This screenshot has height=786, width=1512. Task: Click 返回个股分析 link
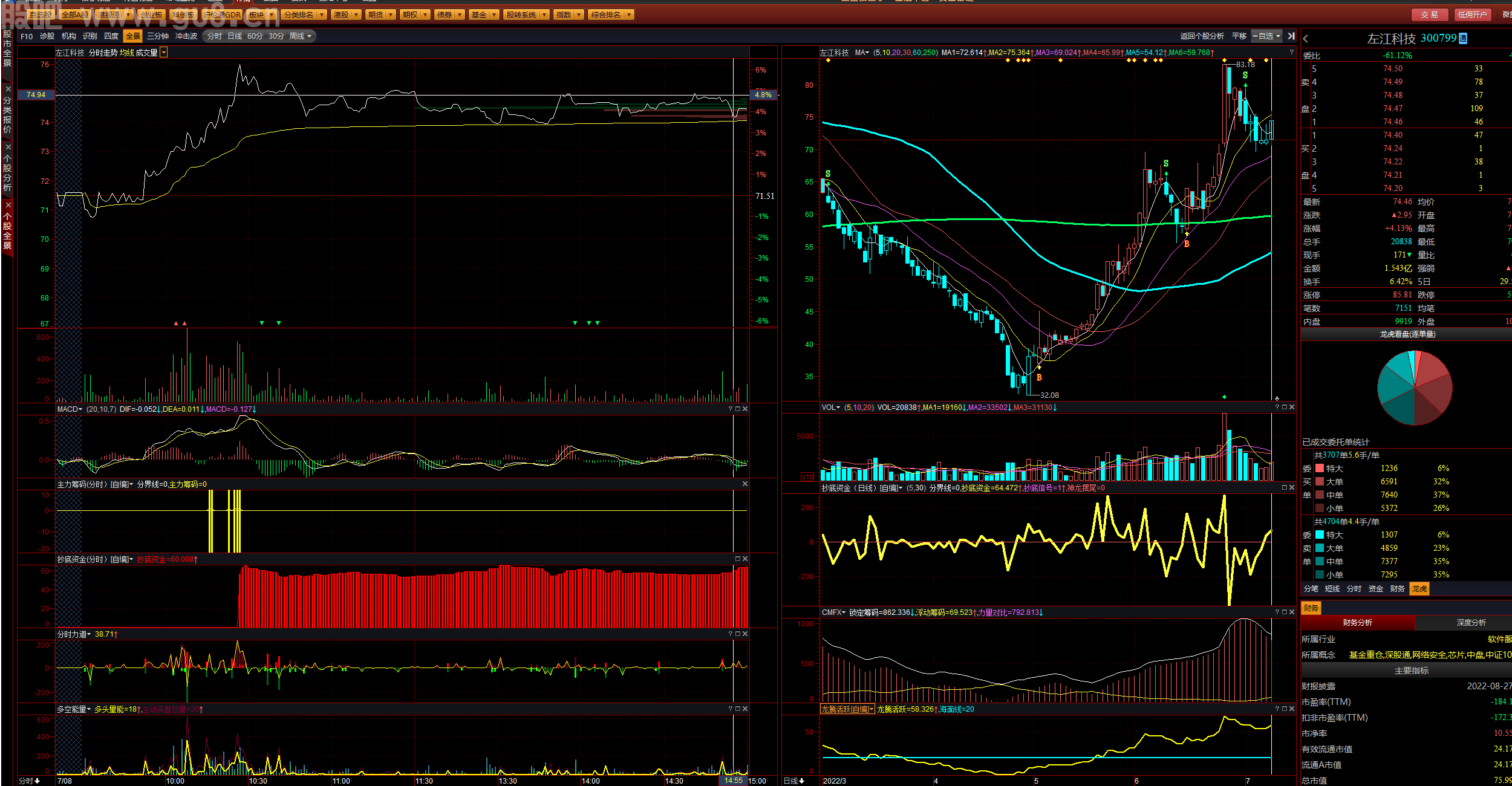pyautogui.click(x=1202, y=36)
